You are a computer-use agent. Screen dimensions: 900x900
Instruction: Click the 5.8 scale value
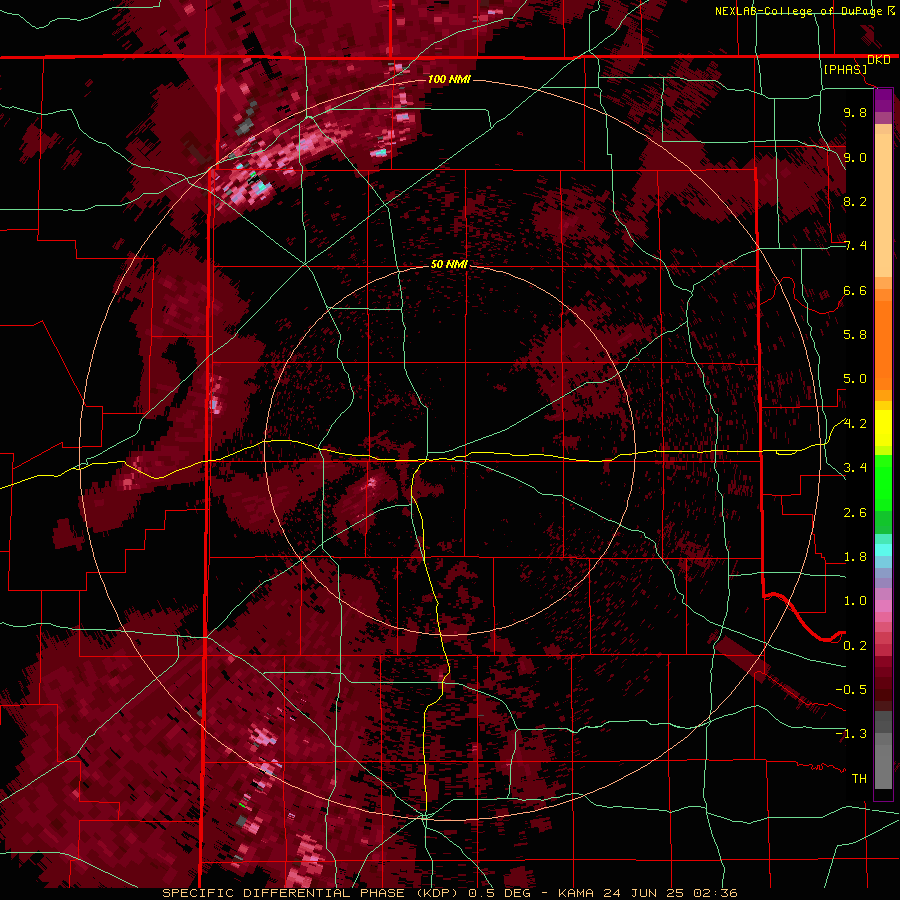pos(855,335)
